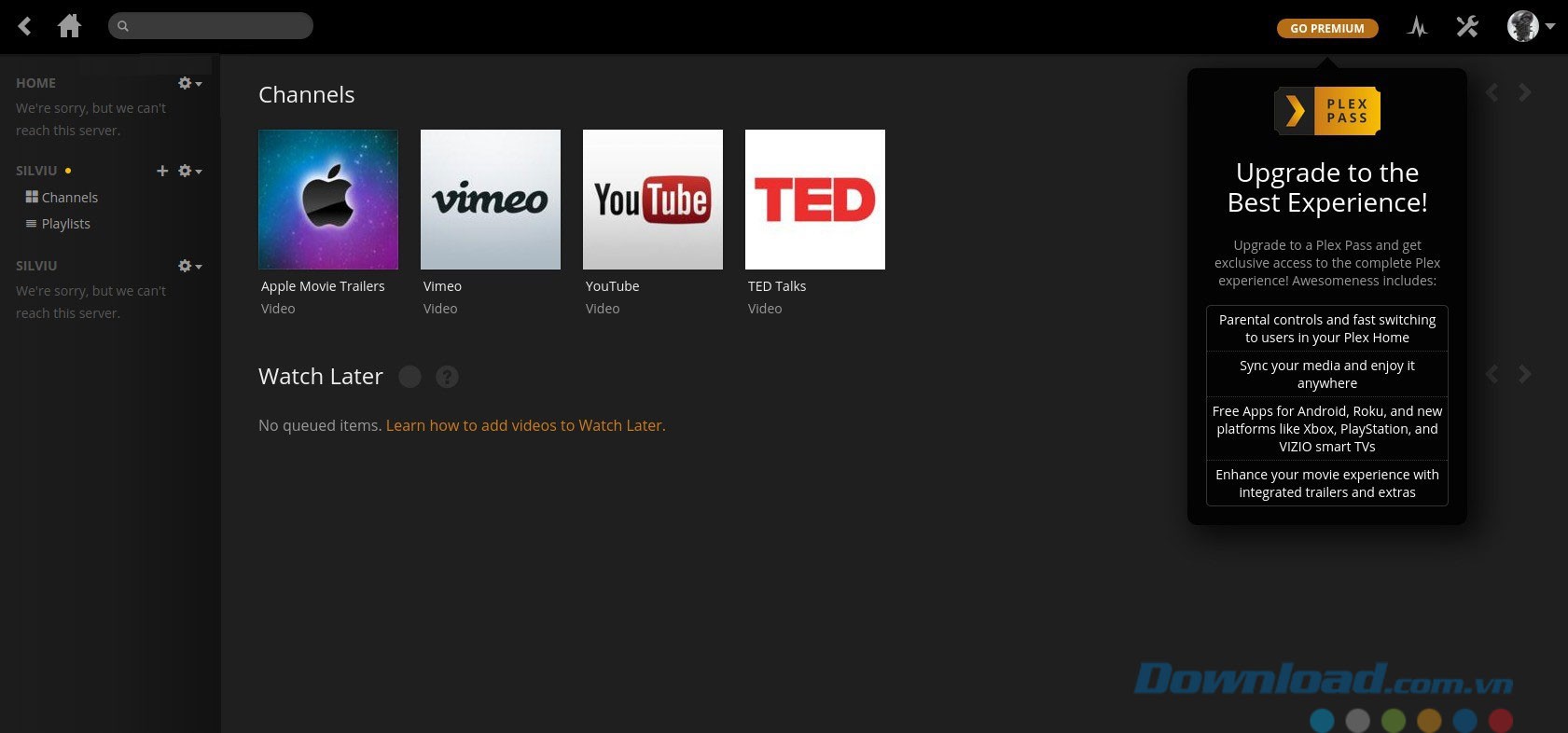Image resolution: width=1568 pixels, height=733 pixels.
Task: Click the back arrow in the top bar
Action: (x=25, y=26)
